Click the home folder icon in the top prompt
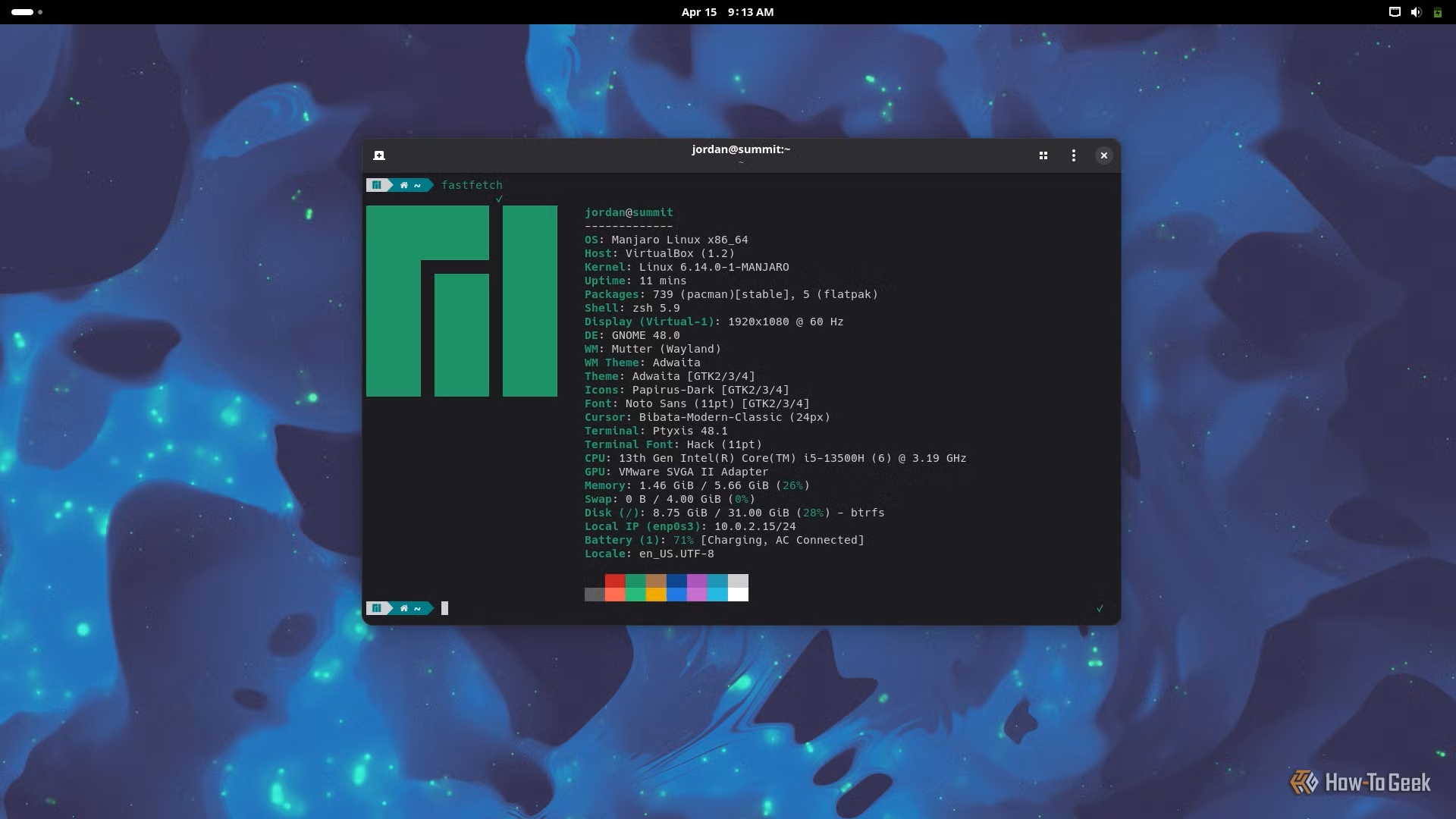1456x819 pixels. [404, 185]
